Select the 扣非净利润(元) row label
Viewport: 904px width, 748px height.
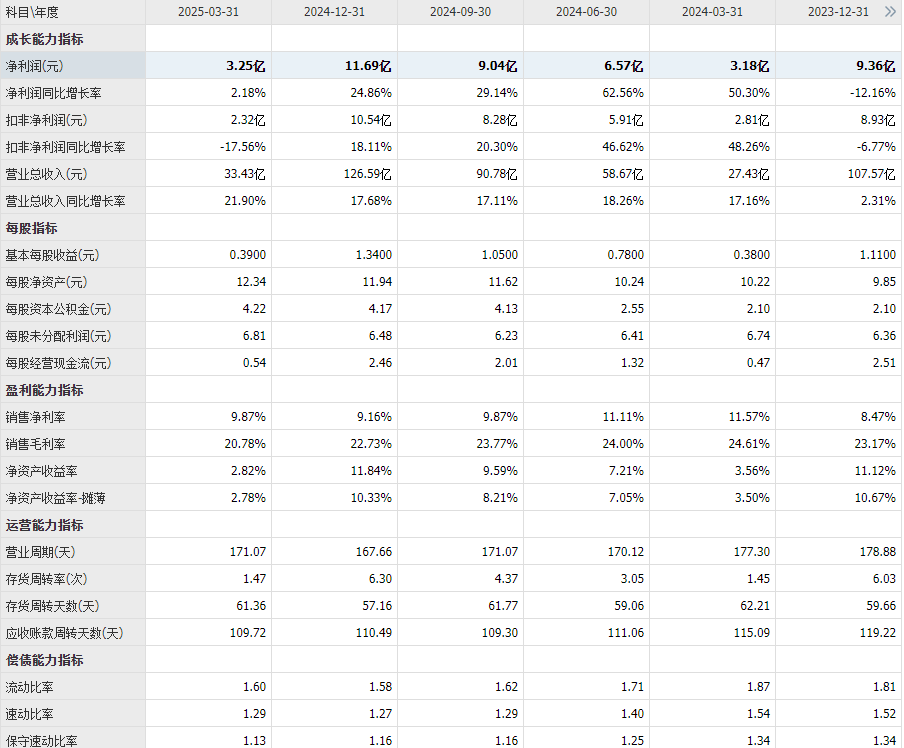tap(46, 120)
